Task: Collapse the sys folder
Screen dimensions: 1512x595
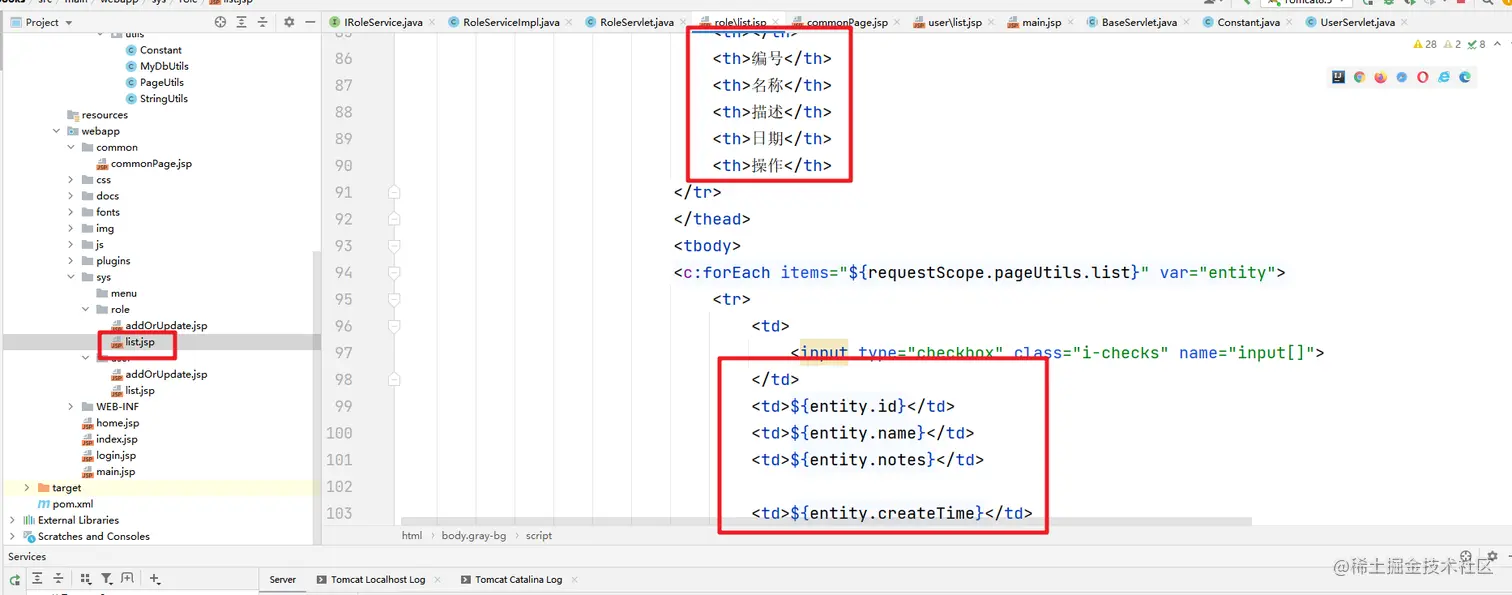Action: [71, 277]
